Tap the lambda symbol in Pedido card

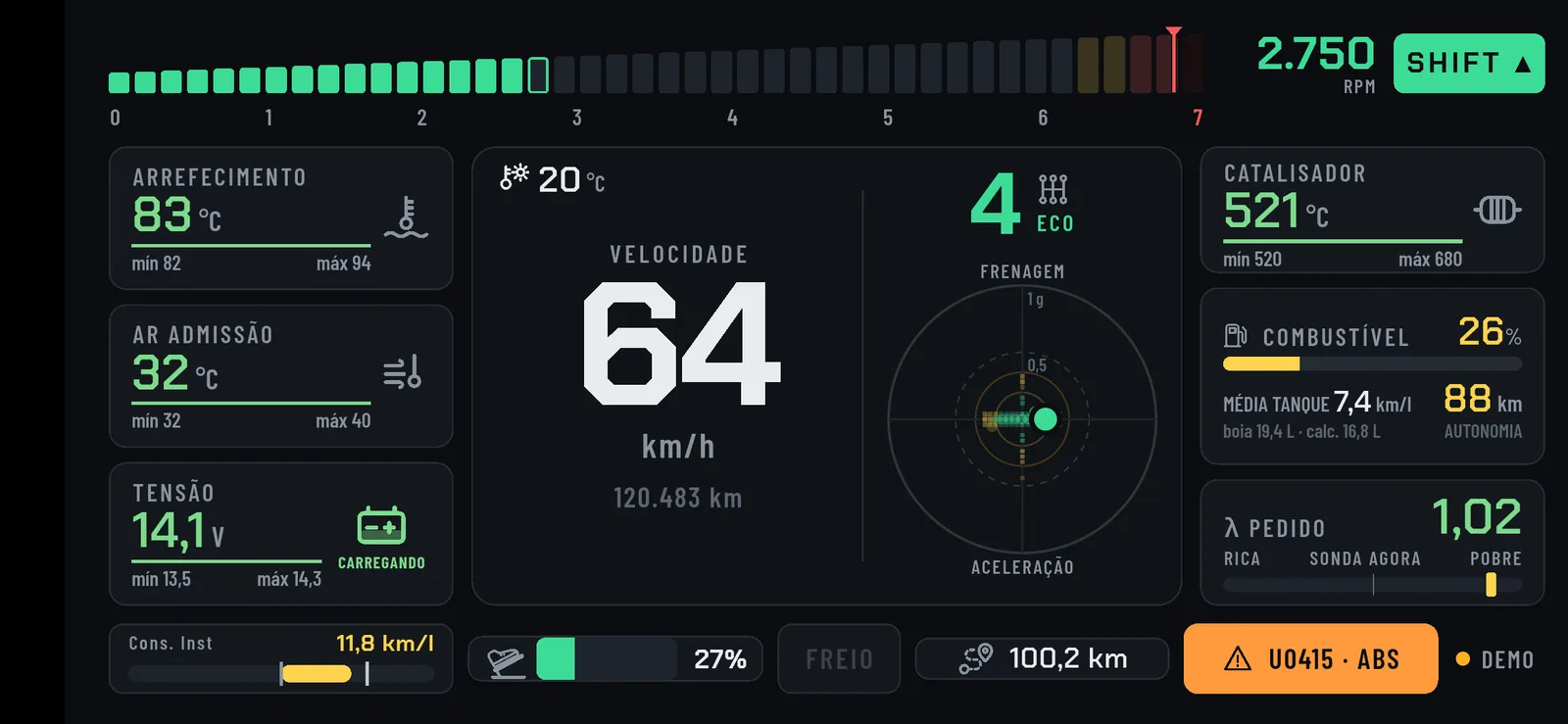pyautogui.click(x=1231, y=528)
